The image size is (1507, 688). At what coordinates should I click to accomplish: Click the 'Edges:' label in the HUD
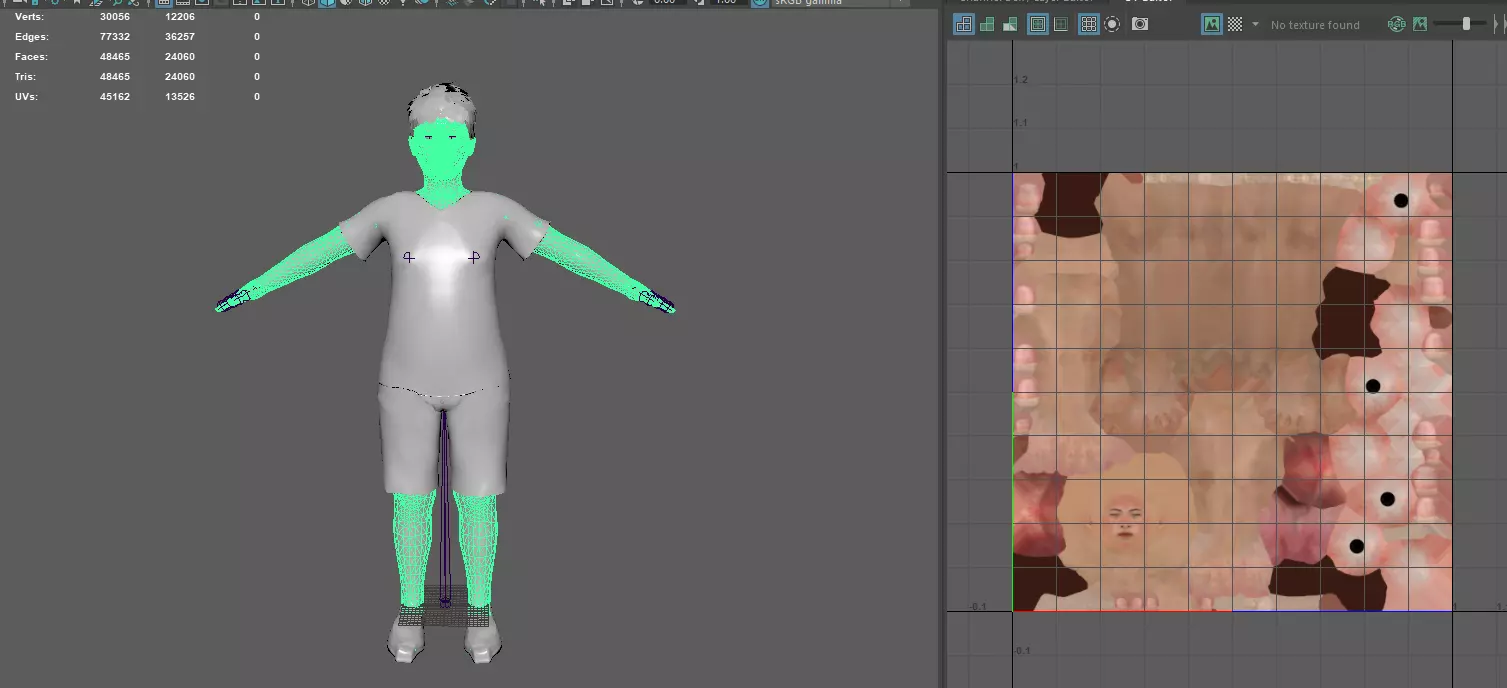(32, 37)
